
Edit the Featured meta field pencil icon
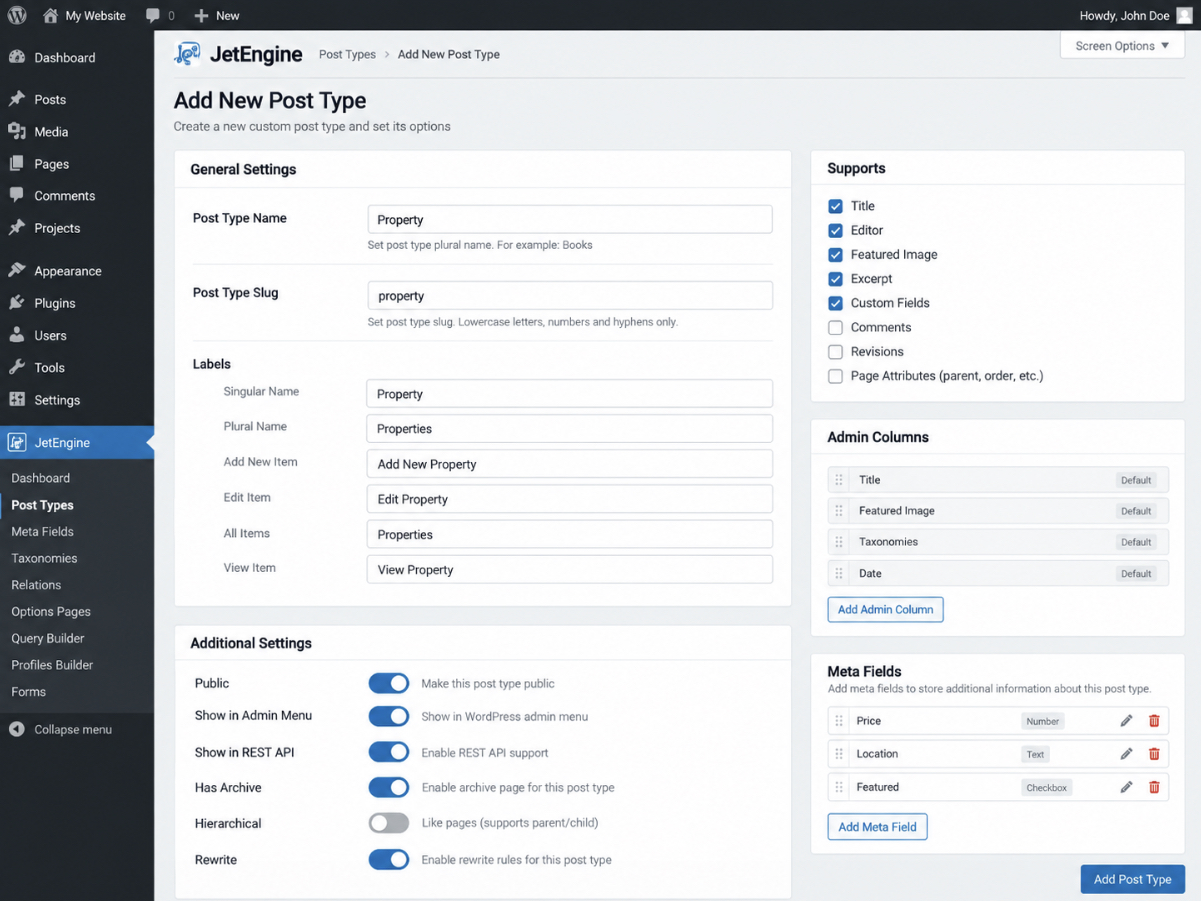click(1126, 787)
